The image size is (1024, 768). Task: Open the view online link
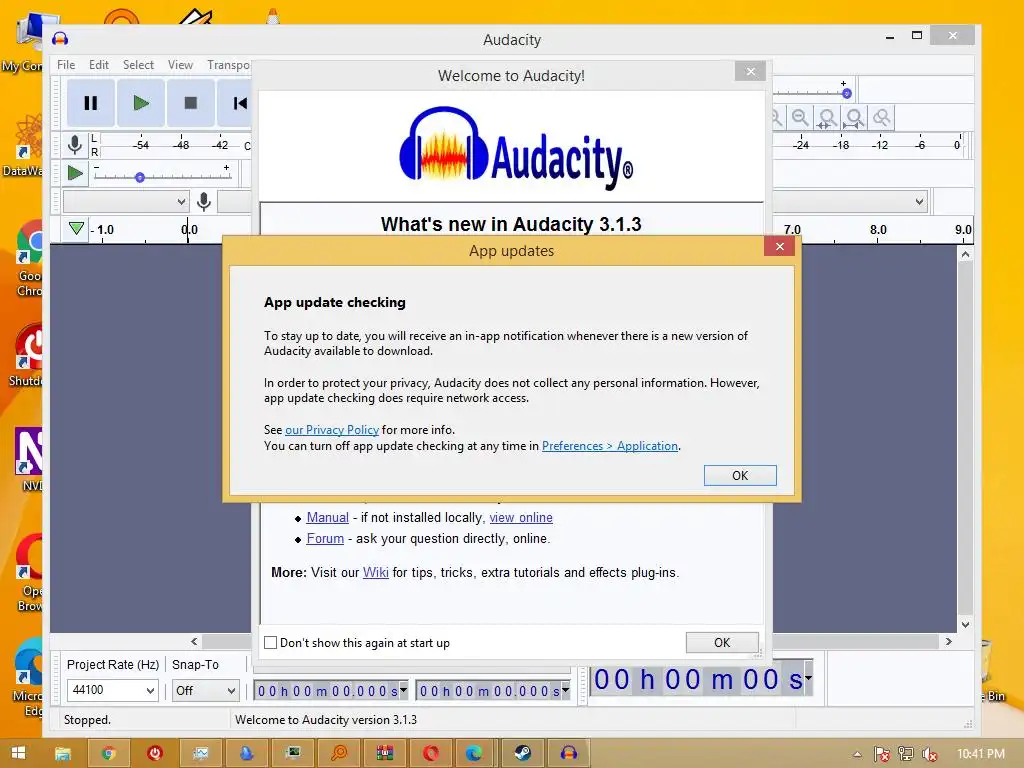521,517
